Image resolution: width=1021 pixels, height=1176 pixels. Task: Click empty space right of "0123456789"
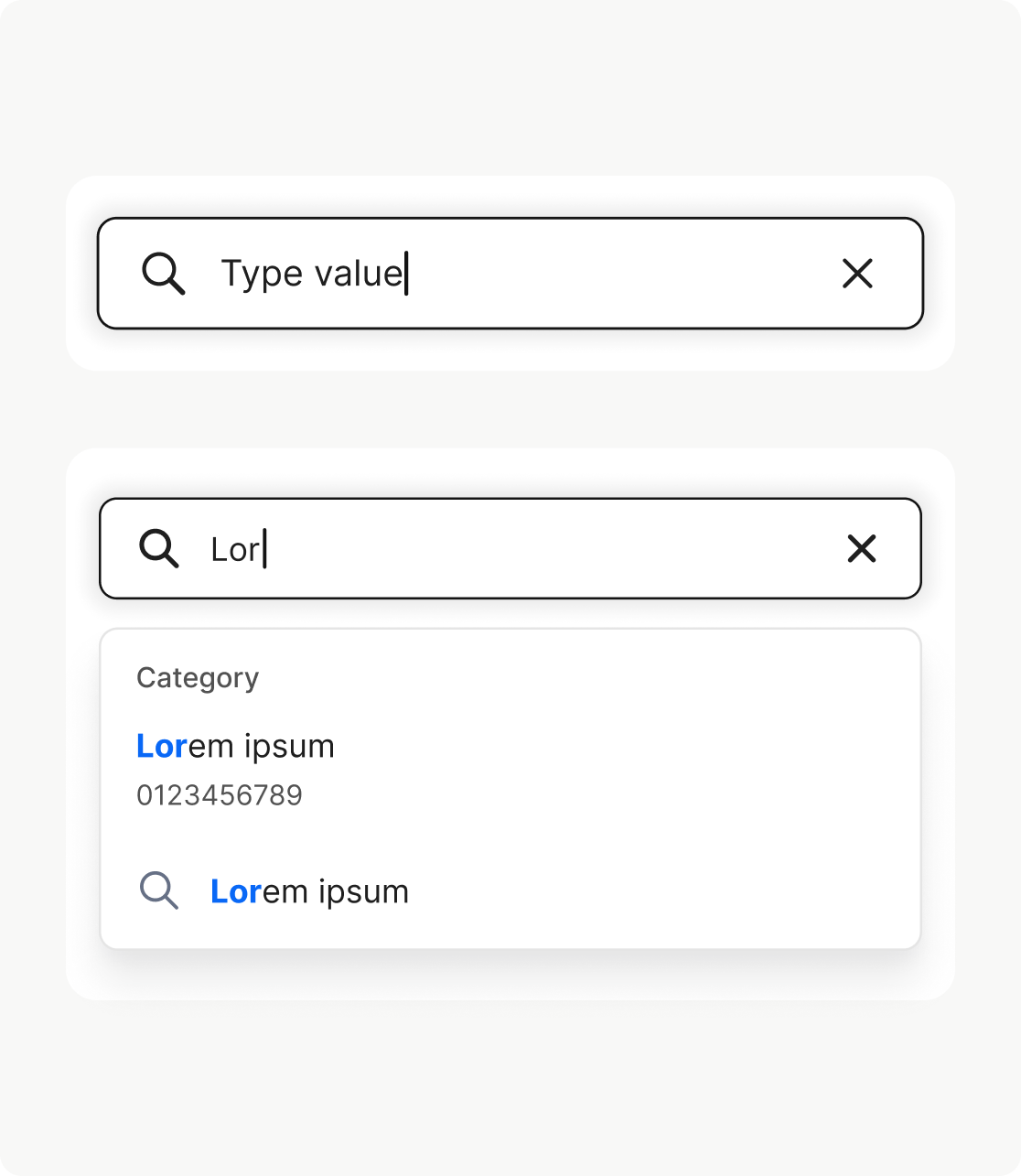point(595,795)
